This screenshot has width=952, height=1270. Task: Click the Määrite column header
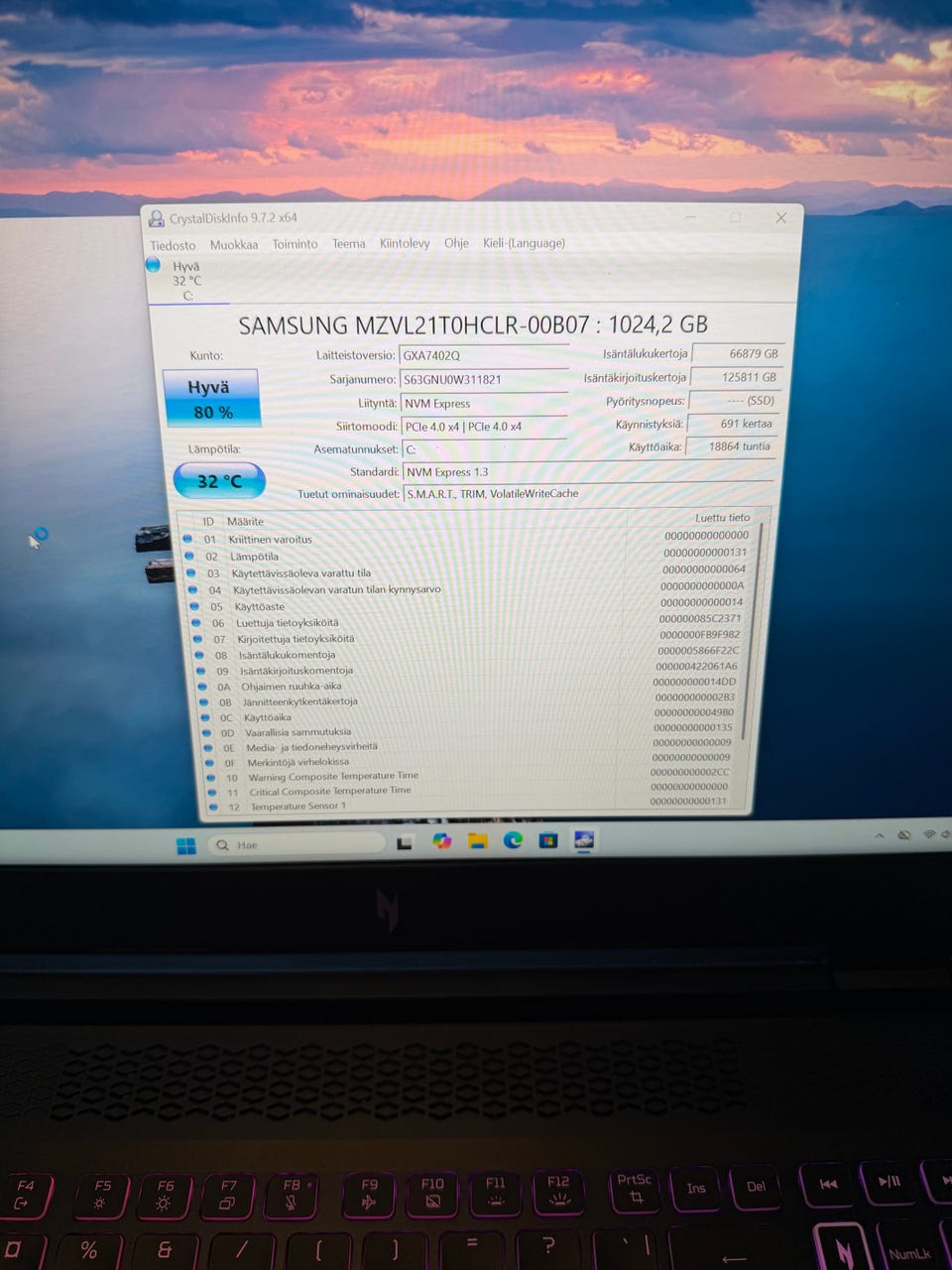click(x=245, y=521)
